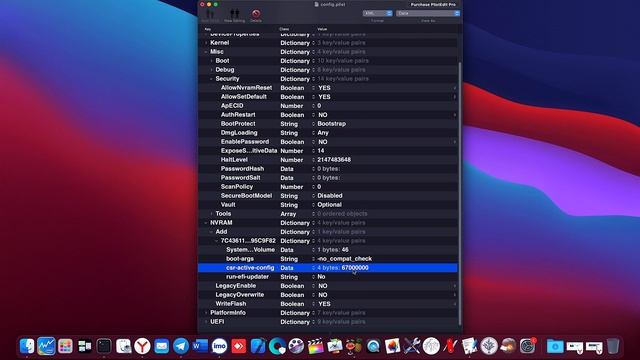Toggle WriteFlash boolean value stepper
The height and width of the screenshot is (360, 640).
point(455,304)
